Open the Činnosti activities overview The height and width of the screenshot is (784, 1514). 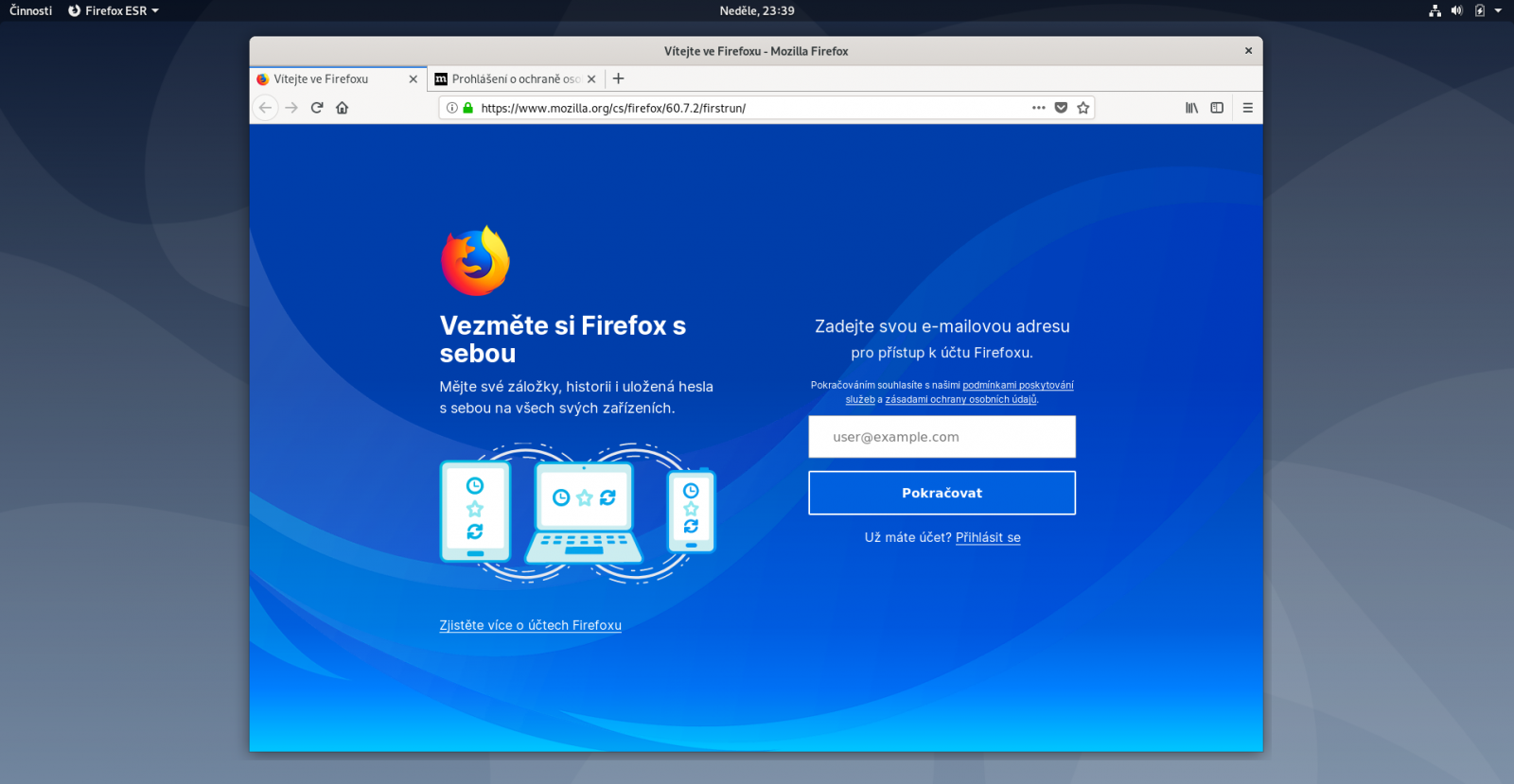tap(31, 10)
